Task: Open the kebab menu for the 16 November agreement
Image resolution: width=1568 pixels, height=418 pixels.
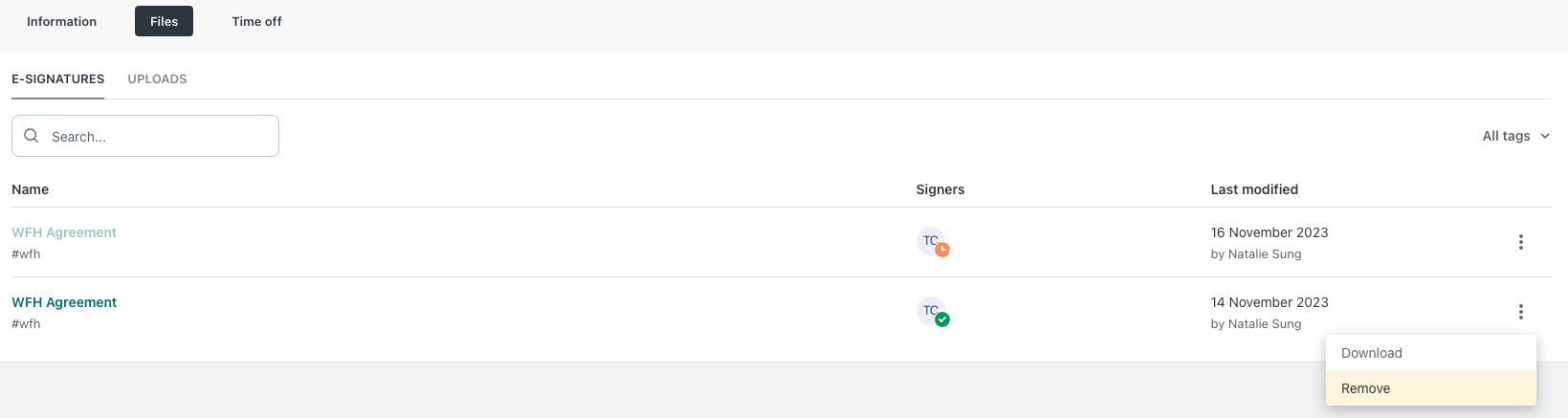Action: [x=1520, y=242]
